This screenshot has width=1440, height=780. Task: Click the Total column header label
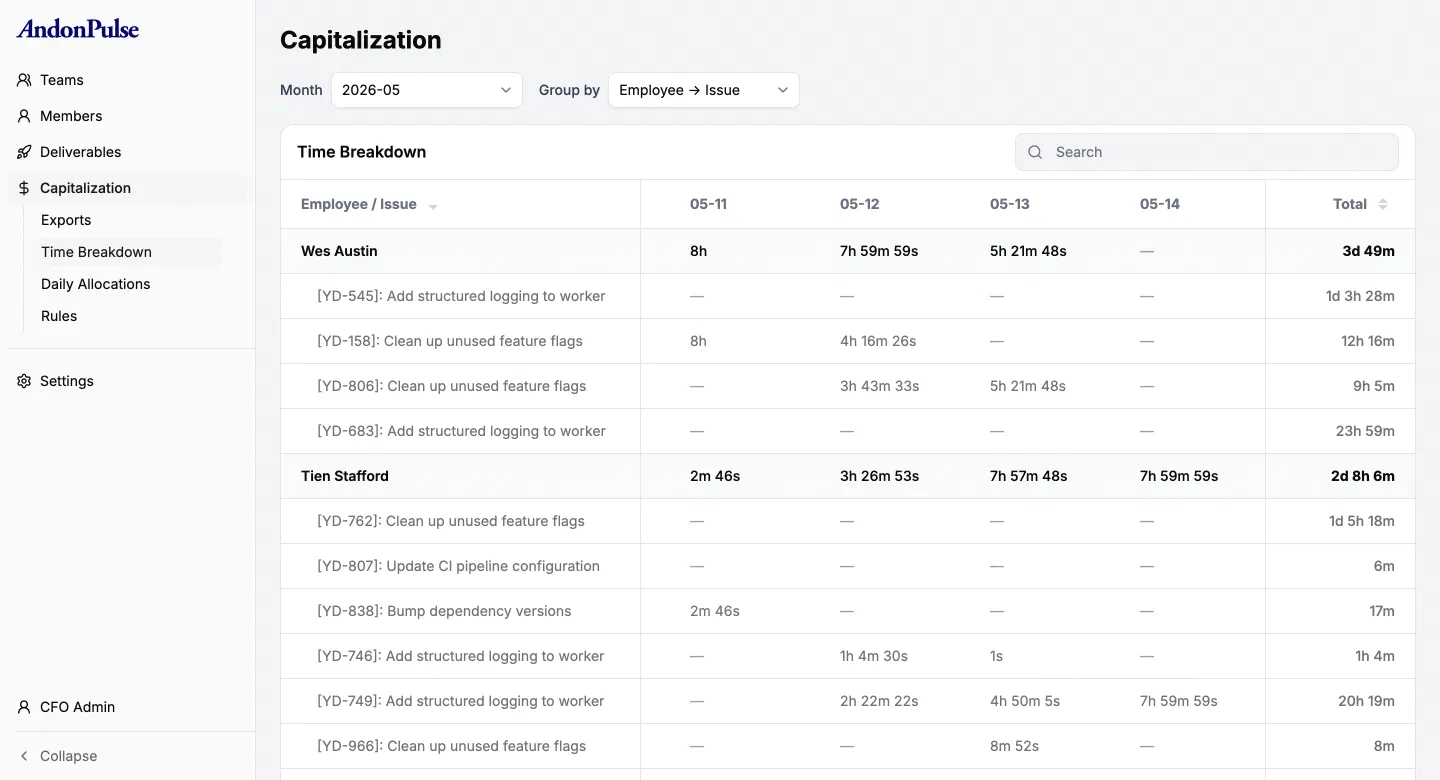pyautogui.click(x=1349, y=204)
